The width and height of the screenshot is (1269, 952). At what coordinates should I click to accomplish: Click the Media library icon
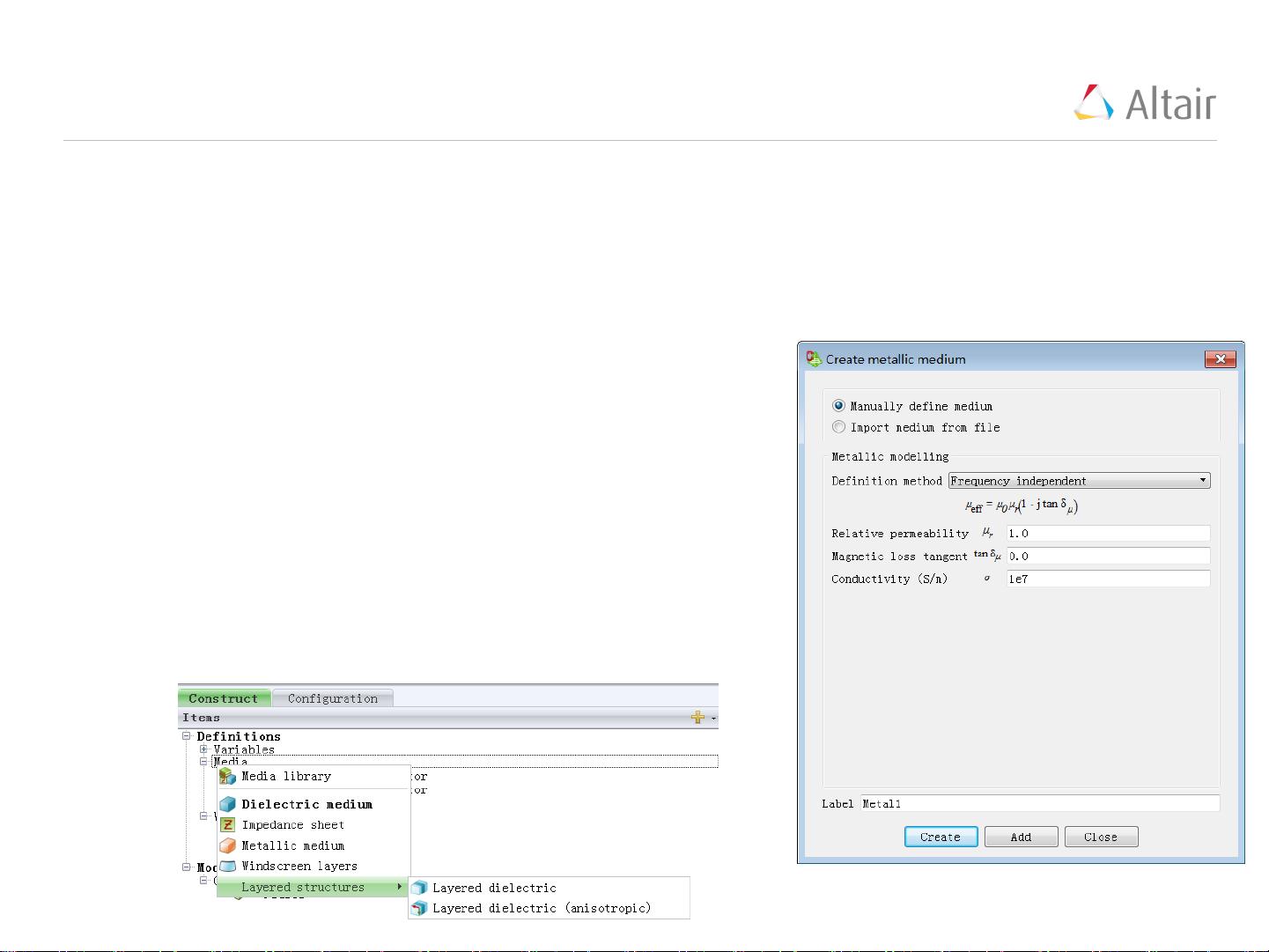(x=227, y=776)
